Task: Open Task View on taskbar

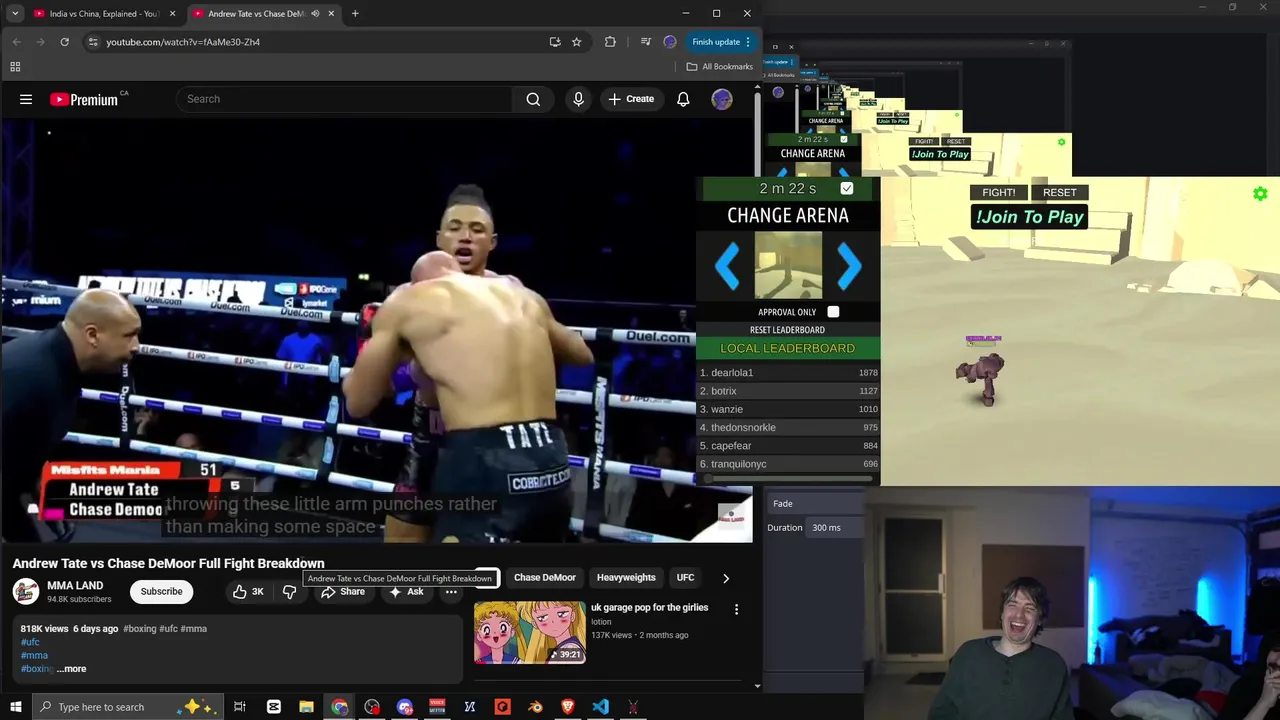Action: [240, 707]
